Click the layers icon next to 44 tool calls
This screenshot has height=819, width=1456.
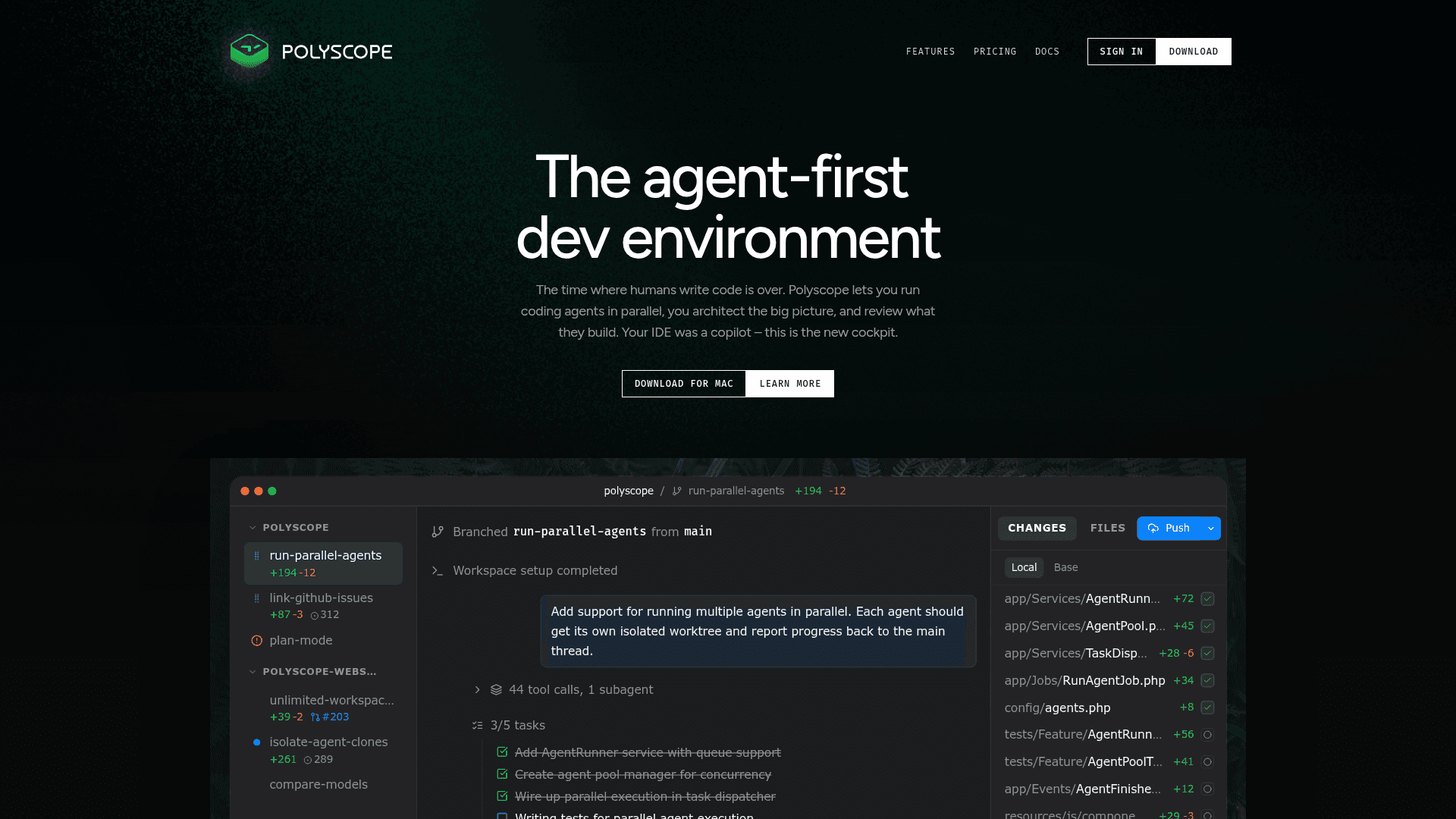[x=496, y=690]
